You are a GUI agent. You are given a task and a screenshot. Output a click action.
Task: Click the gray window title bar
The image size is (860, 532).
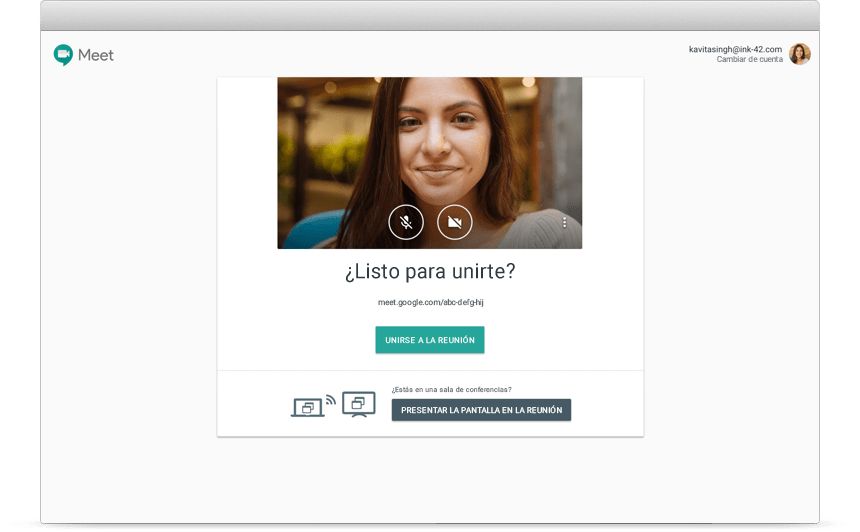(x=430, y=15)
